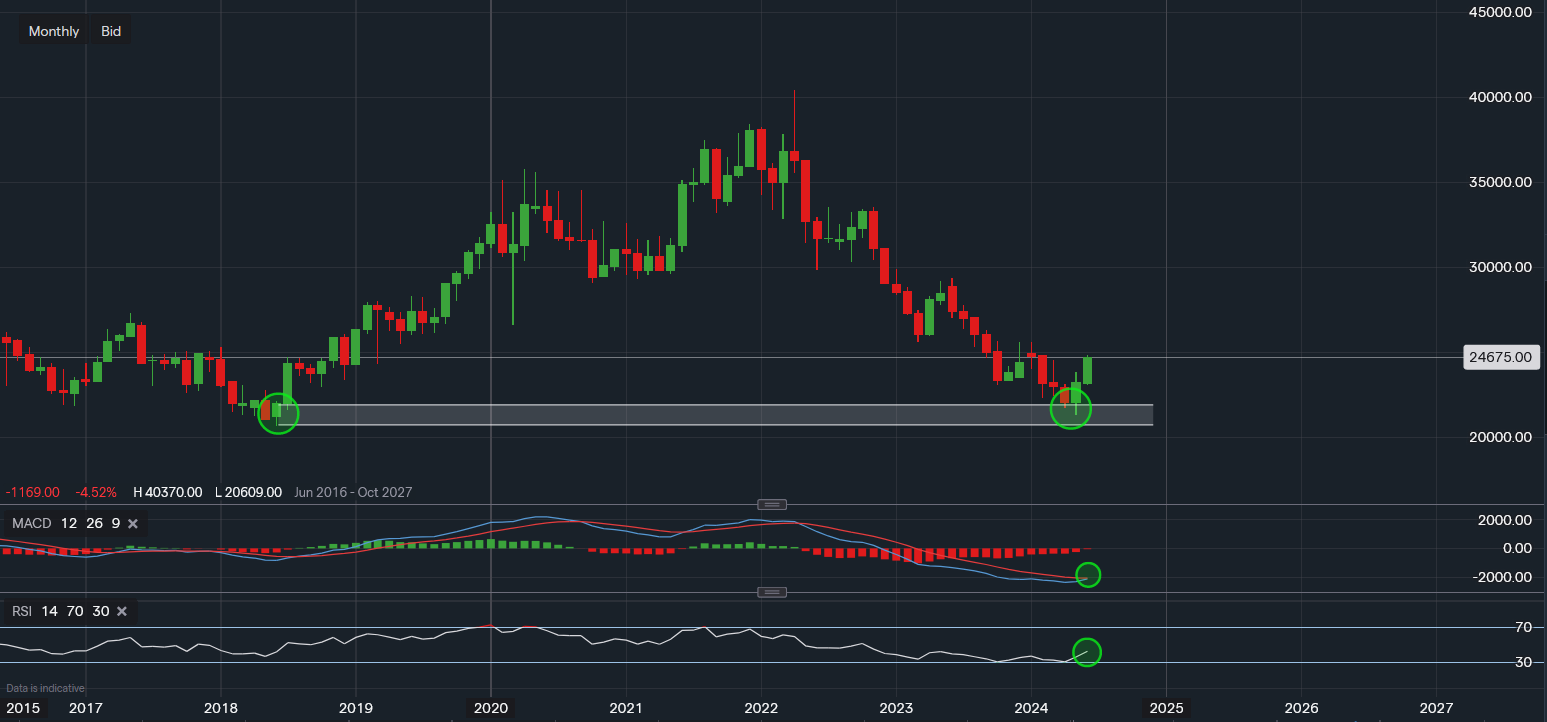Select the gray support zone rectangle
1547x722 pixels.
pyautogui.click(x=700, y=415)
